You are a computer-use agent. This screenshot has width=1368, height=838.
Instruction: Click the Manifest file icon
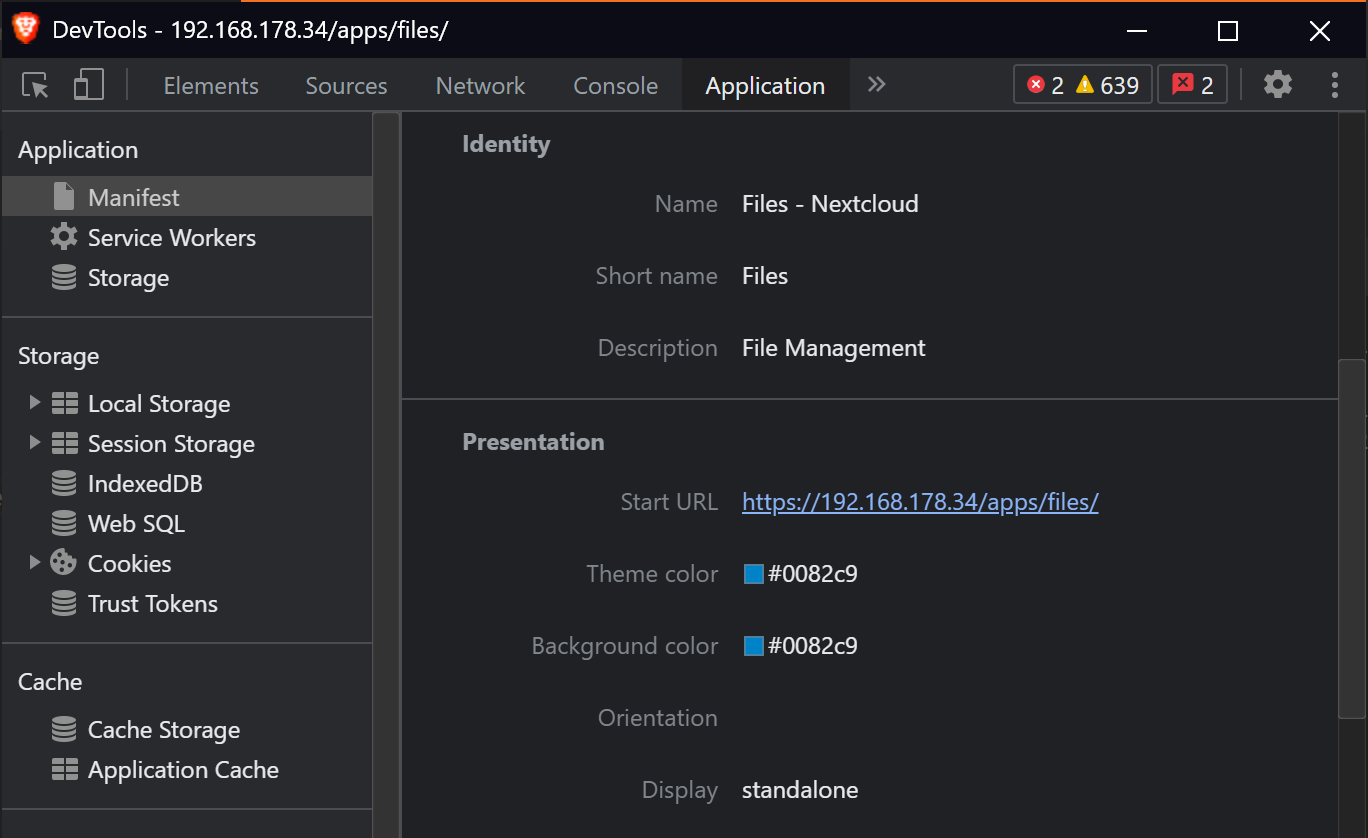point(64,196)
